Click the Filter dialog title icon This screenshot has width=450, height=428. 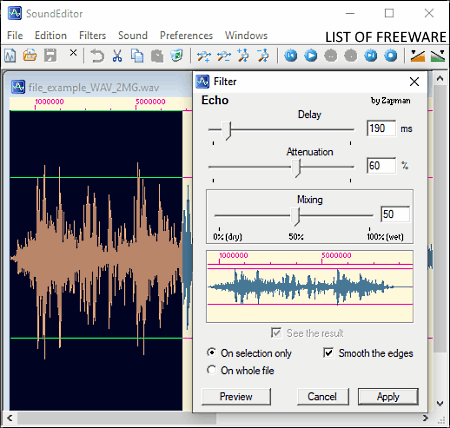[x=203, y=81]
